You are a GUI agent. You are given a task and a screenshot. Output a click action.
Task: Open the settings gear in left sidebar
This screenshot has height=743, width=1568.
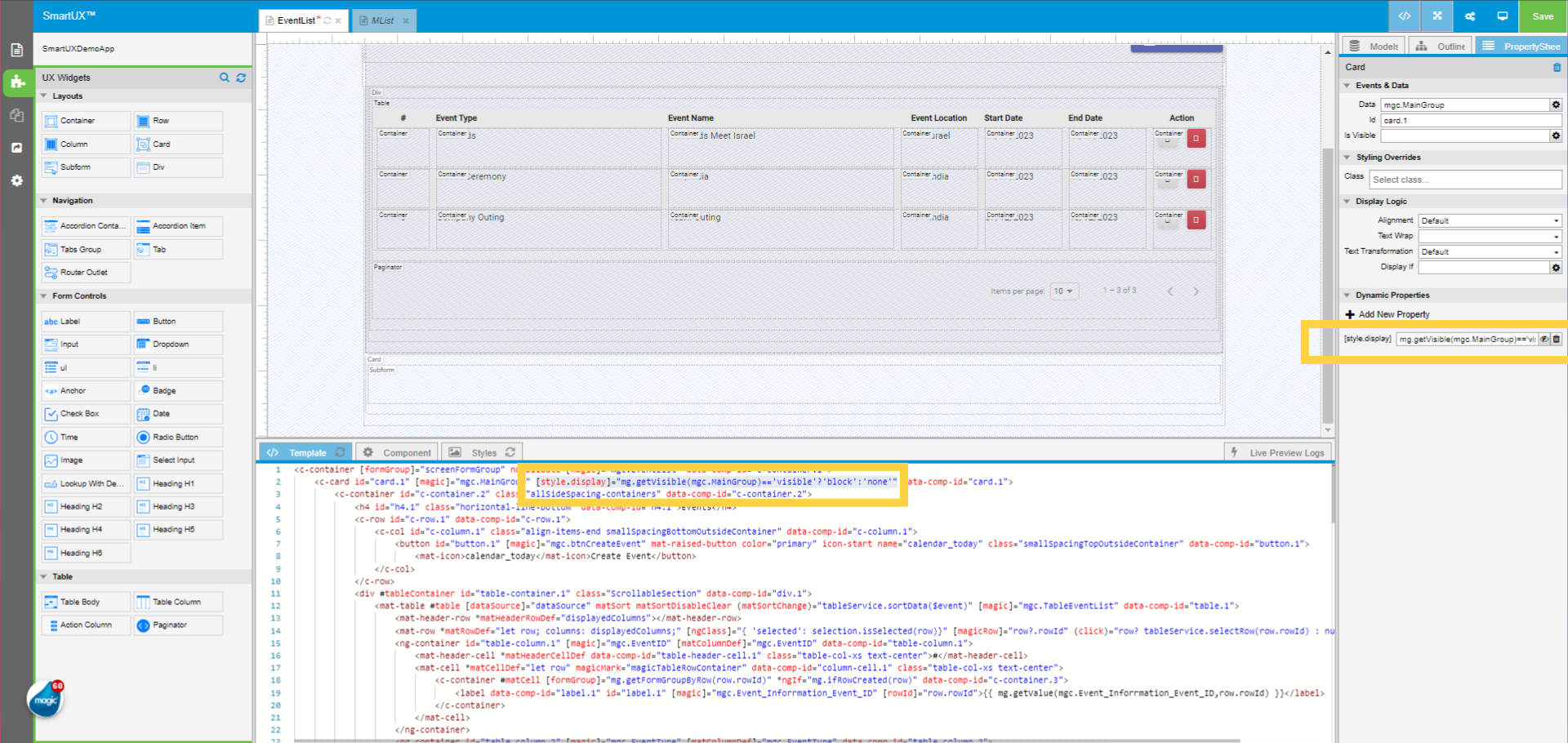pyautogui.click(x=16, y=180)
